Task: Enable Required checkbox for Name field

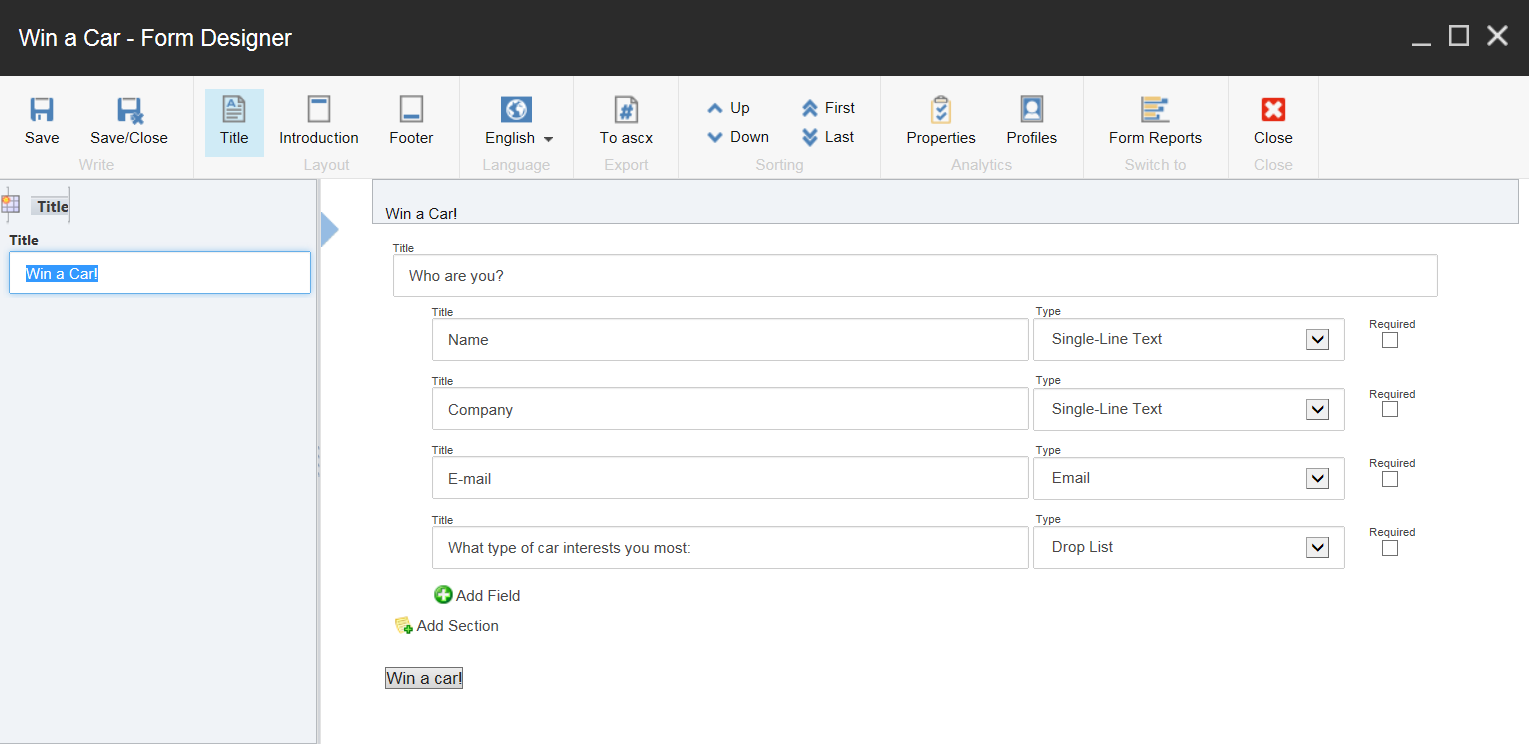Action: 1390,340
